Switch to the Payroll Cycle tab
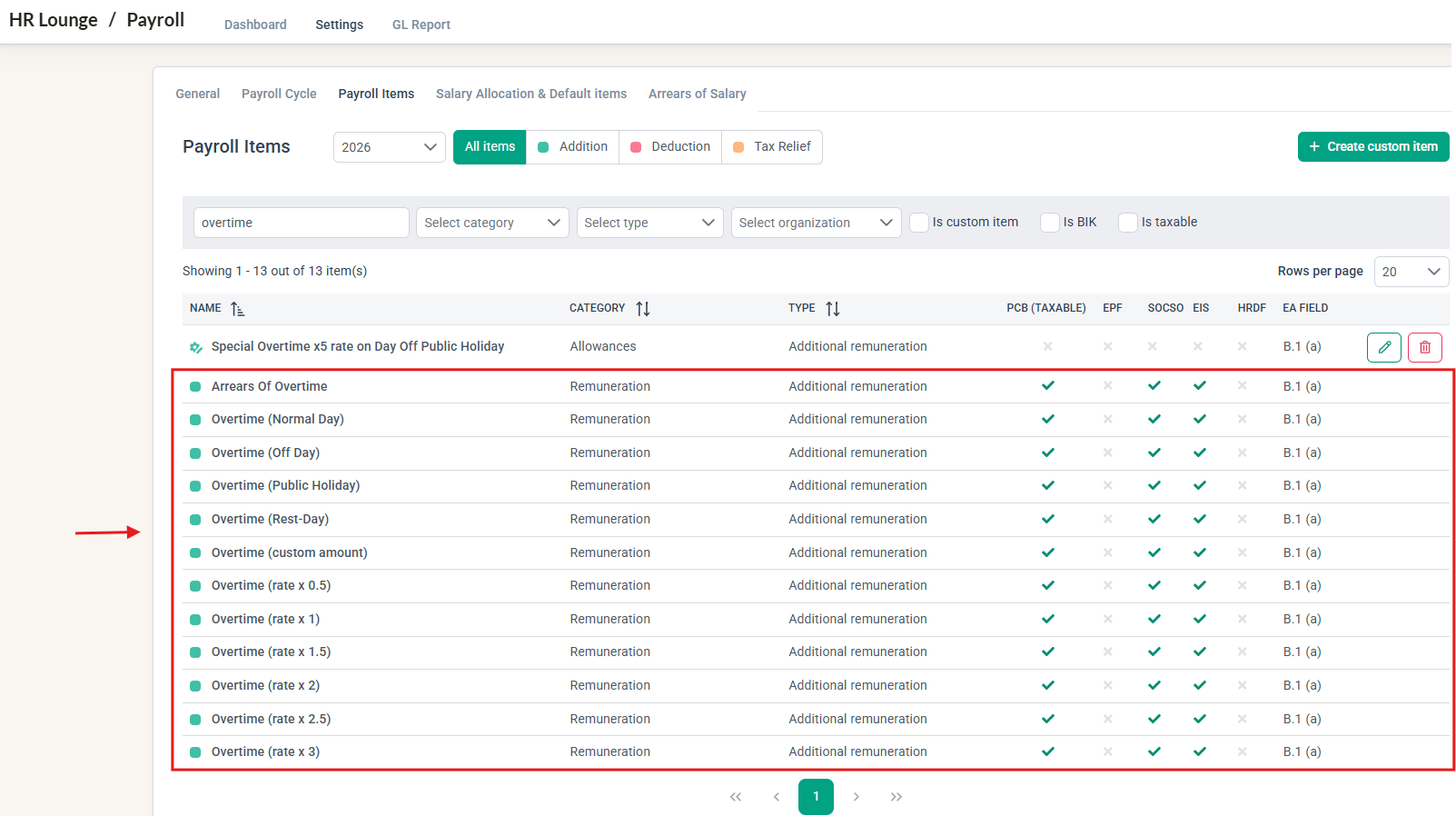This screenshot has width=1456, height=816. 279,94
